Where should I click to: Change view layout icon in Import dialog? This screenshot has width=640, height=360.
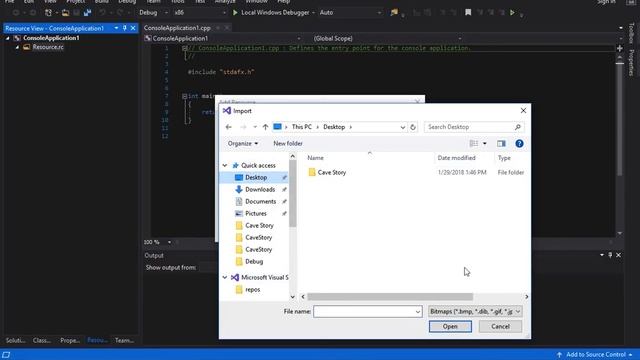[x=473, y=144]
